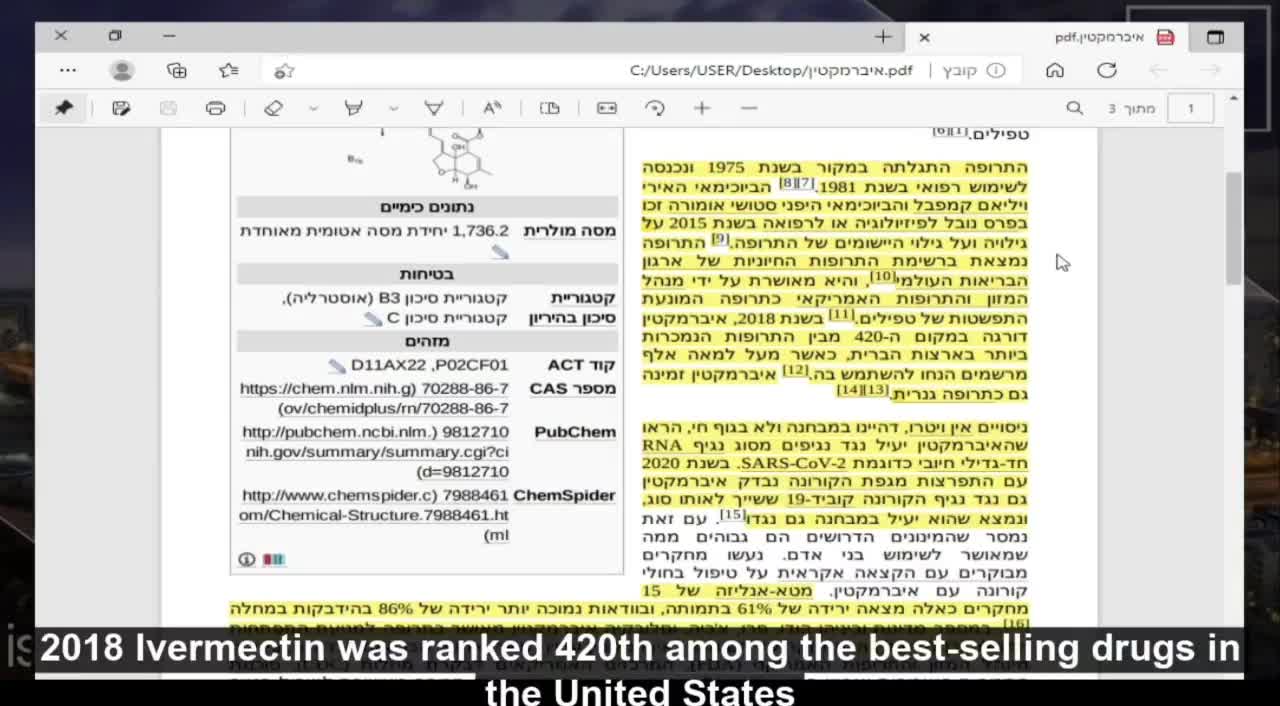
Task: Click the PubChem label link
Action: coord(575,432)
